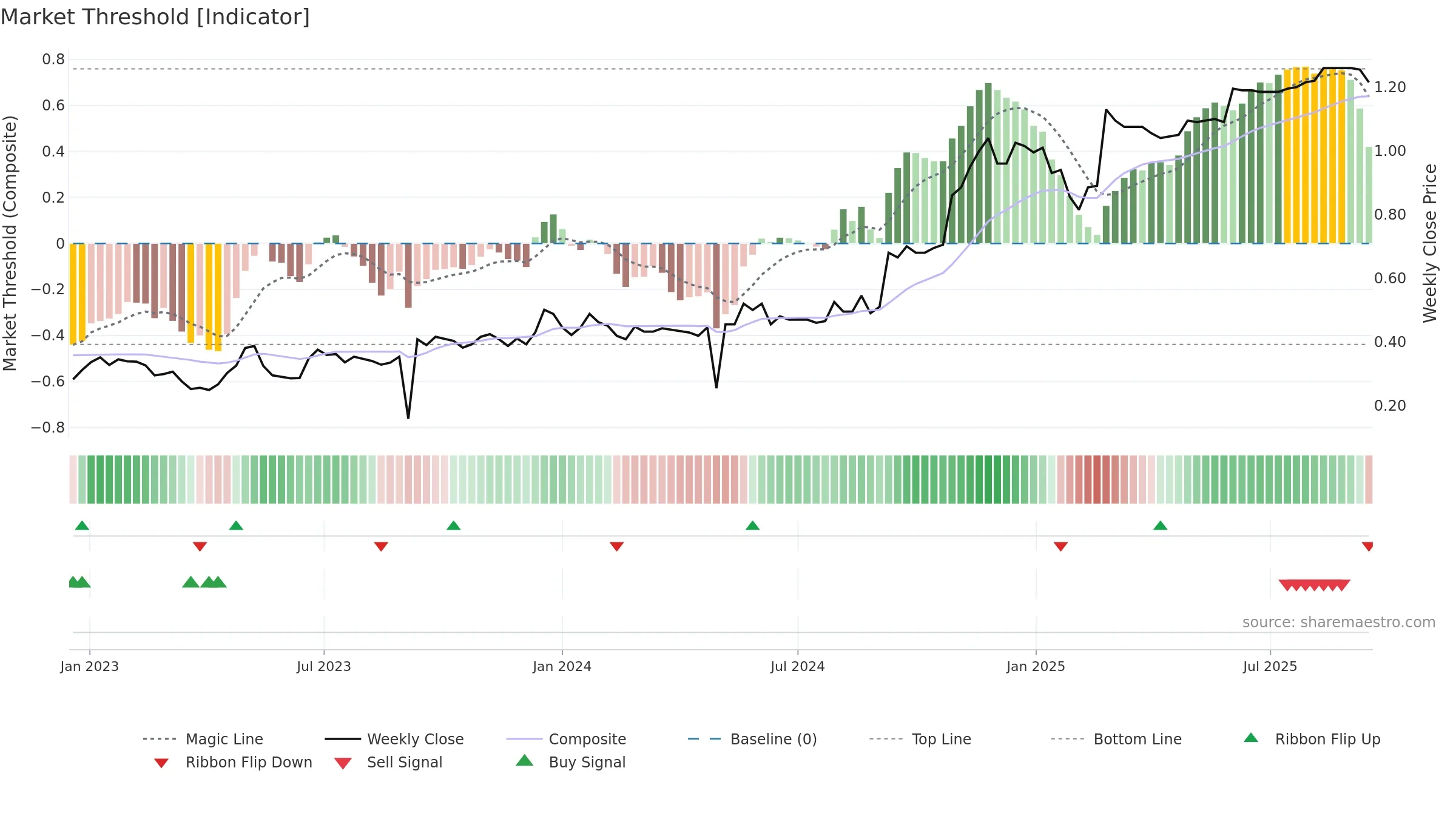Click the 0.2 left axis tick label
Screen dimensions: 1456x819
tap(53, 198)
